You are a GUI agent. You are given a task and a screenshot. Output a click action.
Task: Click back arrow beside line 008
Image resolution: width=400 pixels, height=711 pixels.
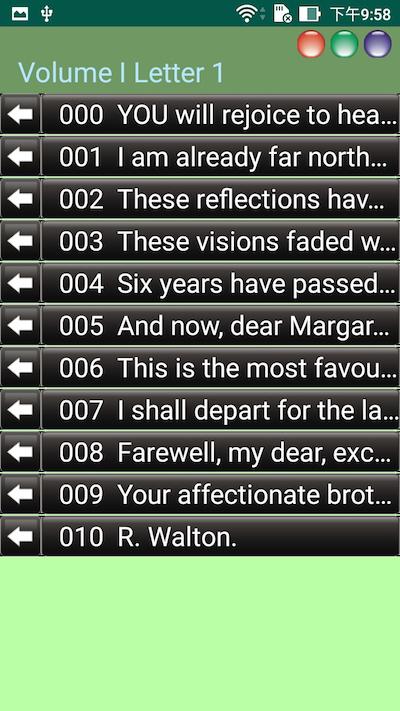point(20,452)
